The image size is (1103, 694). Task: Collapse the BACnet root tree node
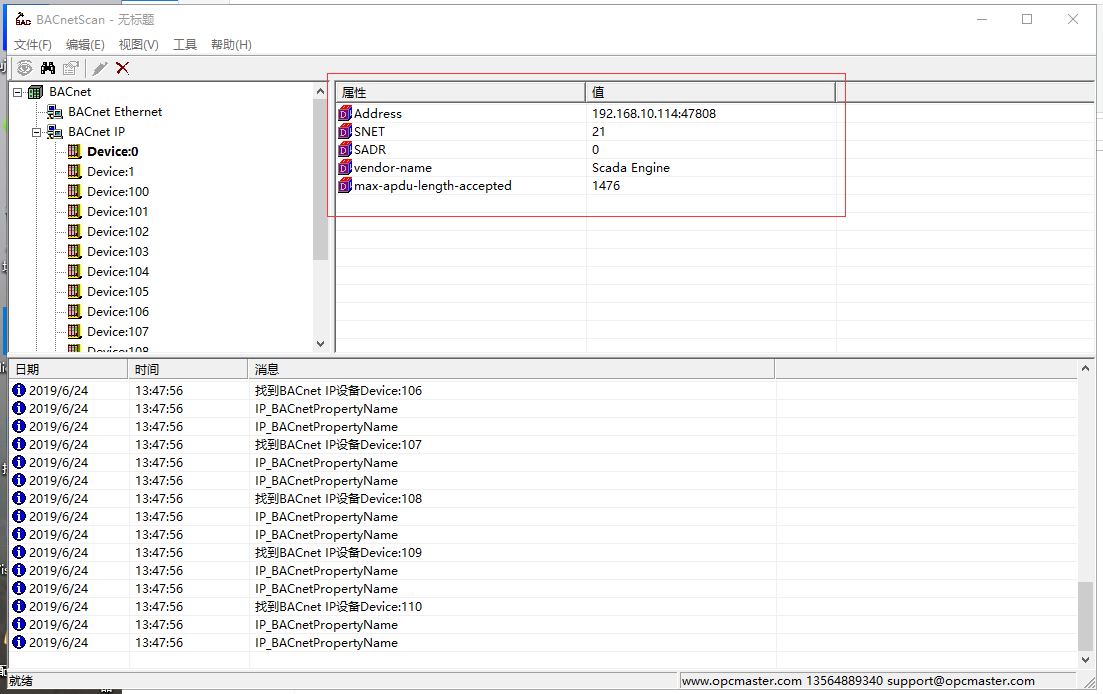click(18, 92)
